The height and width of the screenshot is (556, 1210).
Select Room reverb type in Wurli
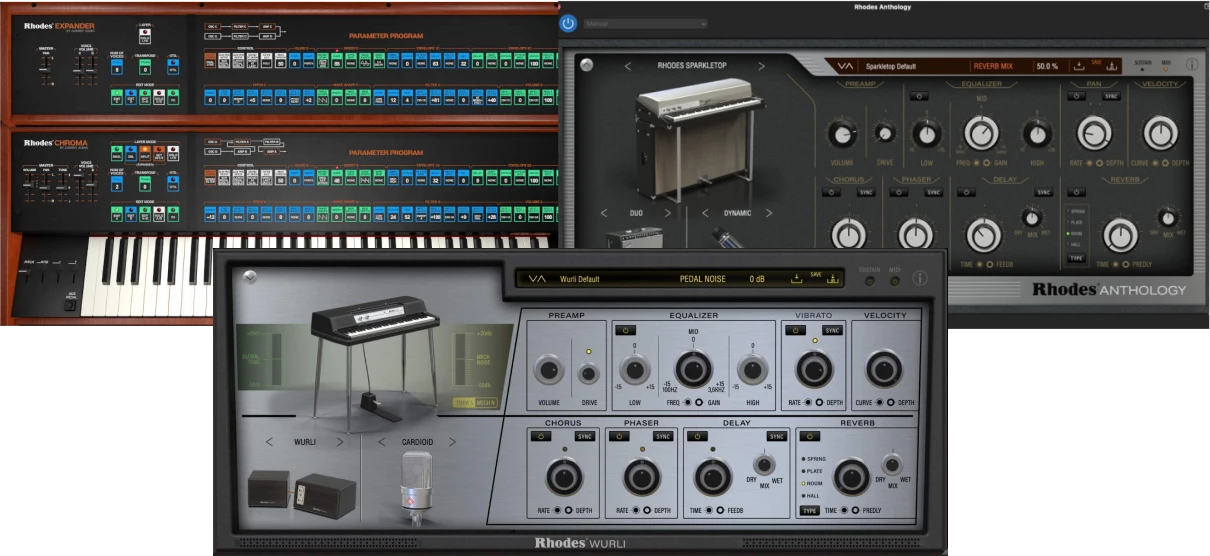[813, 482]
